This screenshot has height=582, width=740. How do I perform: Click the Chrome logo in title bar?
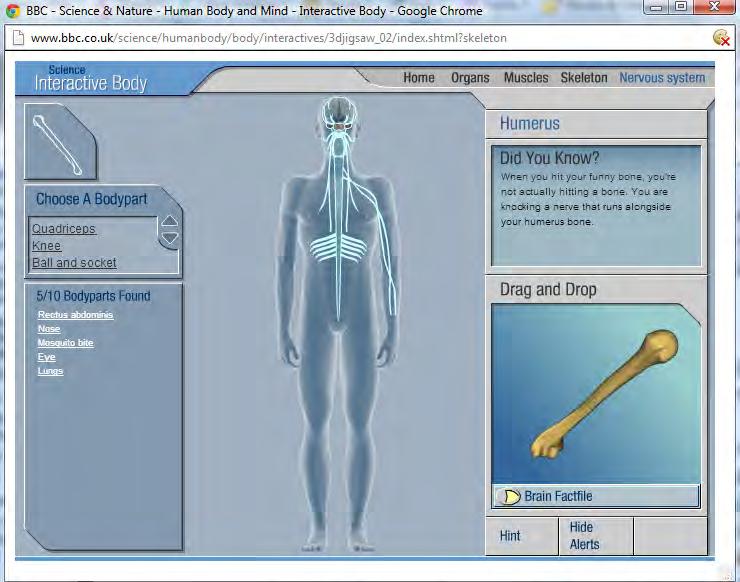click(x=13, y=10)
